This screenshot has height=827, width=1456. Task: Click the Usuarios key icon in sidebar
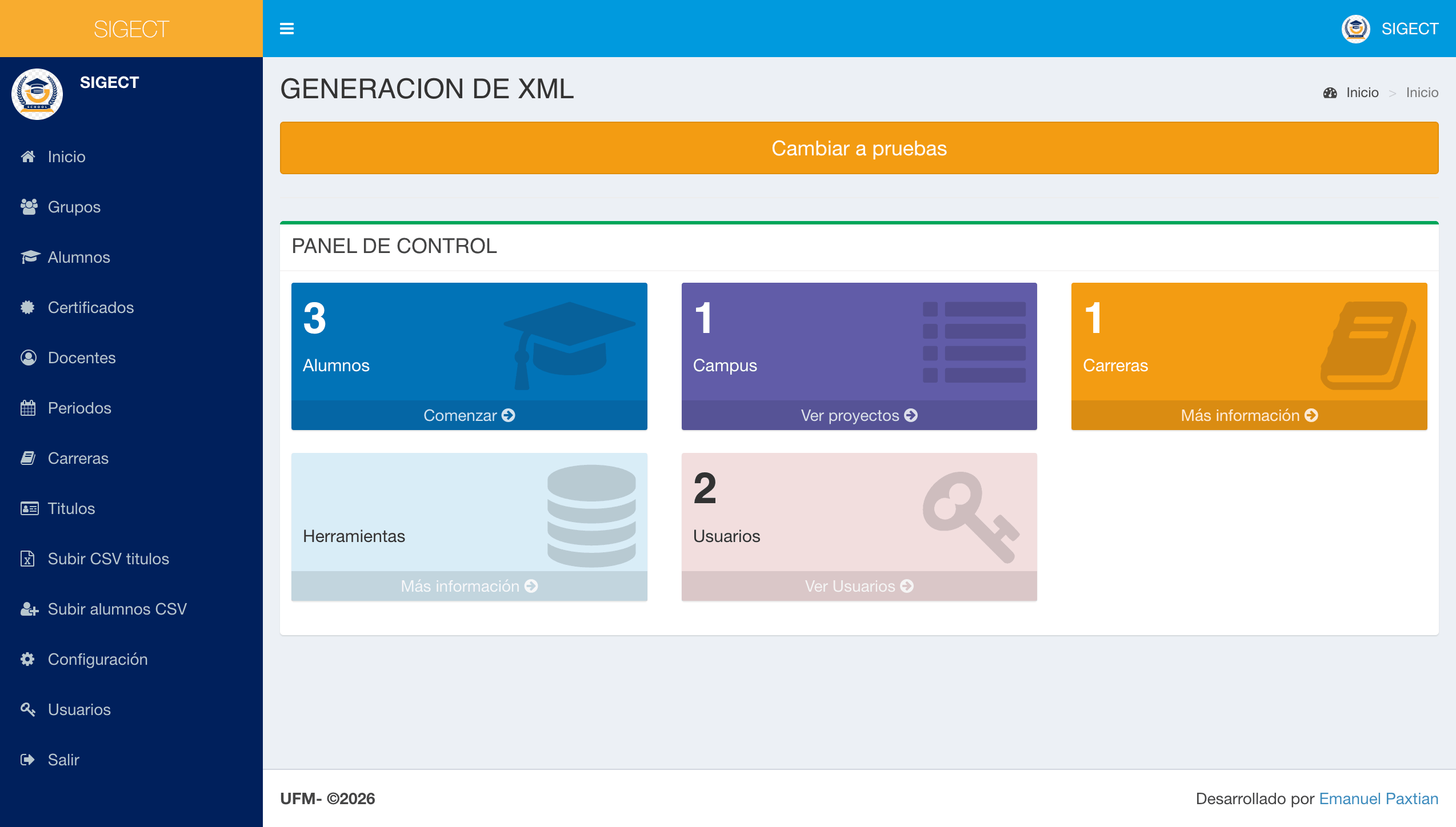tap(28, 709)
